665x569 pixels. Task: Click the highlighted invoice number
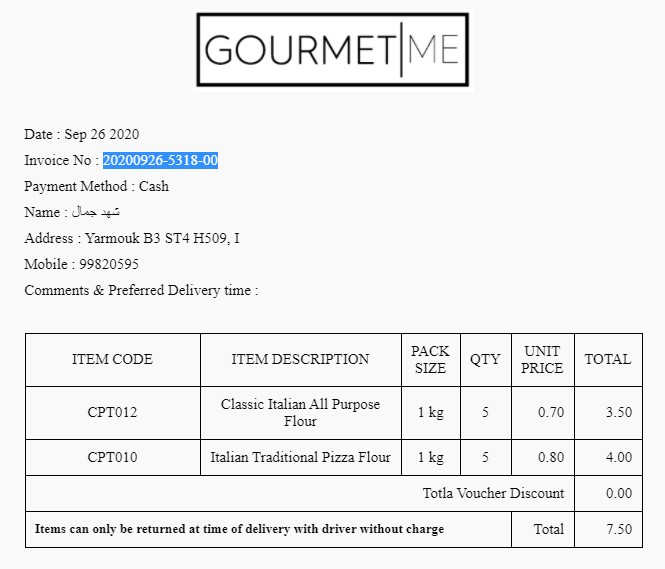160,160
